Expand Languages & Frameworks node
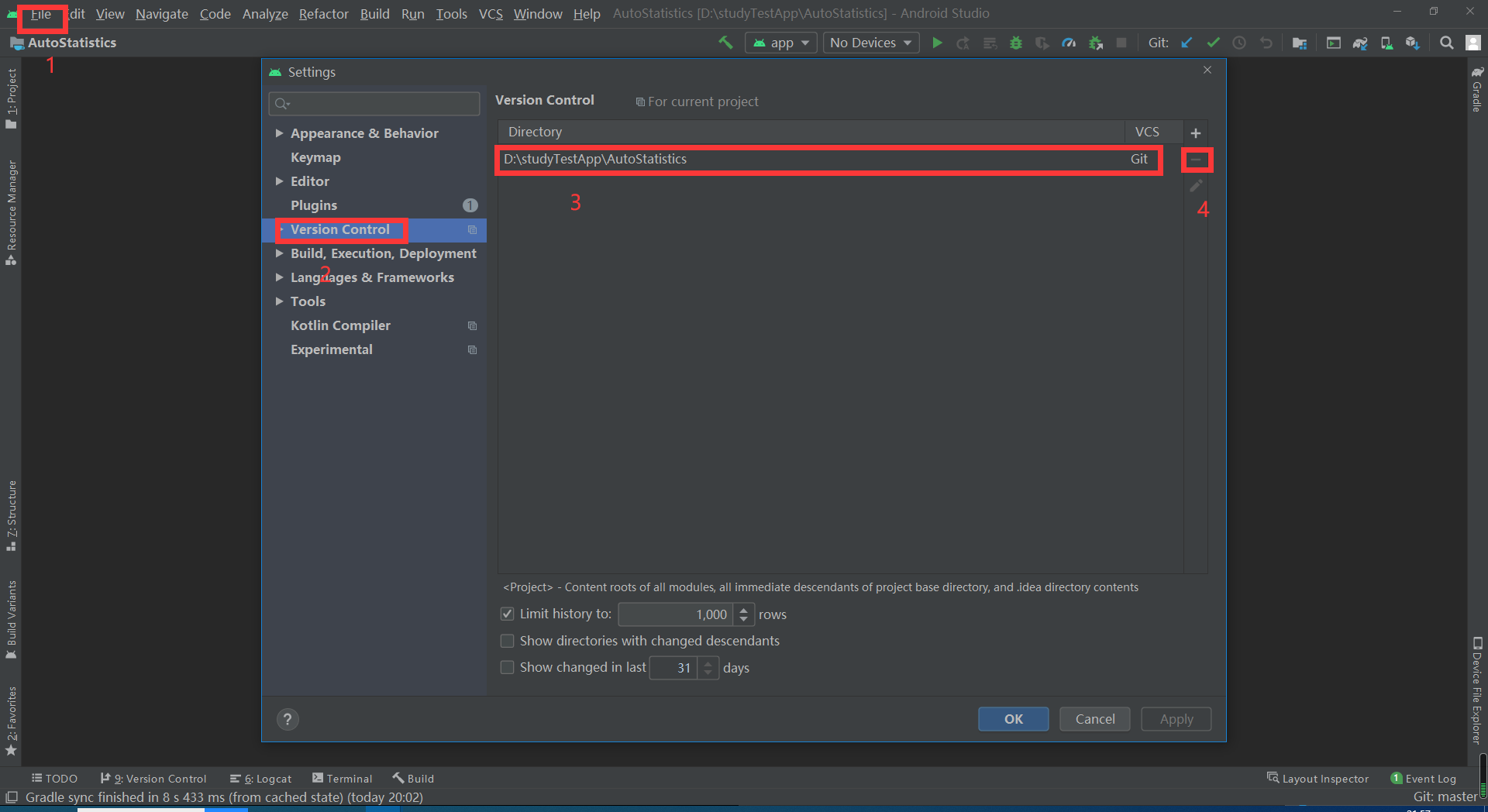The width and height of the screenshot is (1488, 812). [279, 277]
